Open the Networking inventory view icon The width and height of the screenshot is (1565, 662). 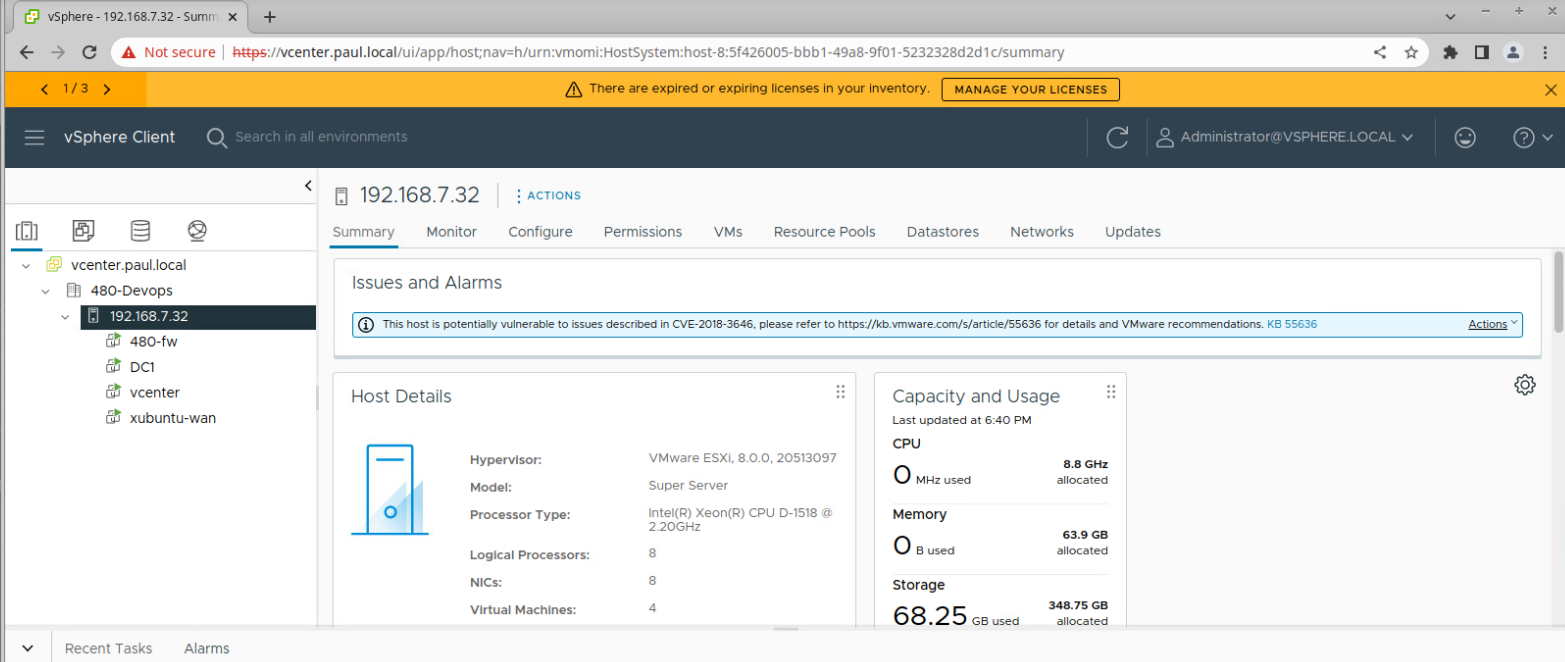pyautogui.click(x=197, y=231)
